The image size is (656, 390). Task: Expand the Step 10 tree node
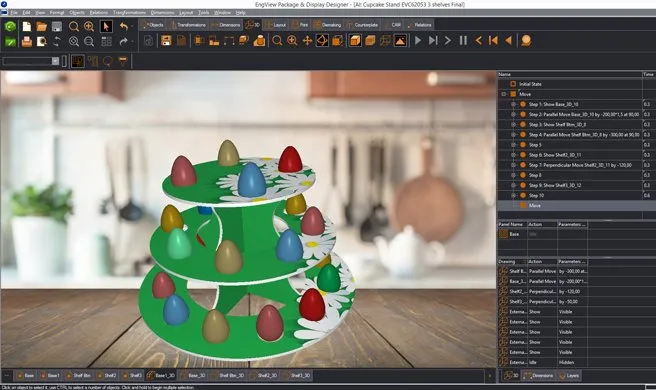[513, 195]
